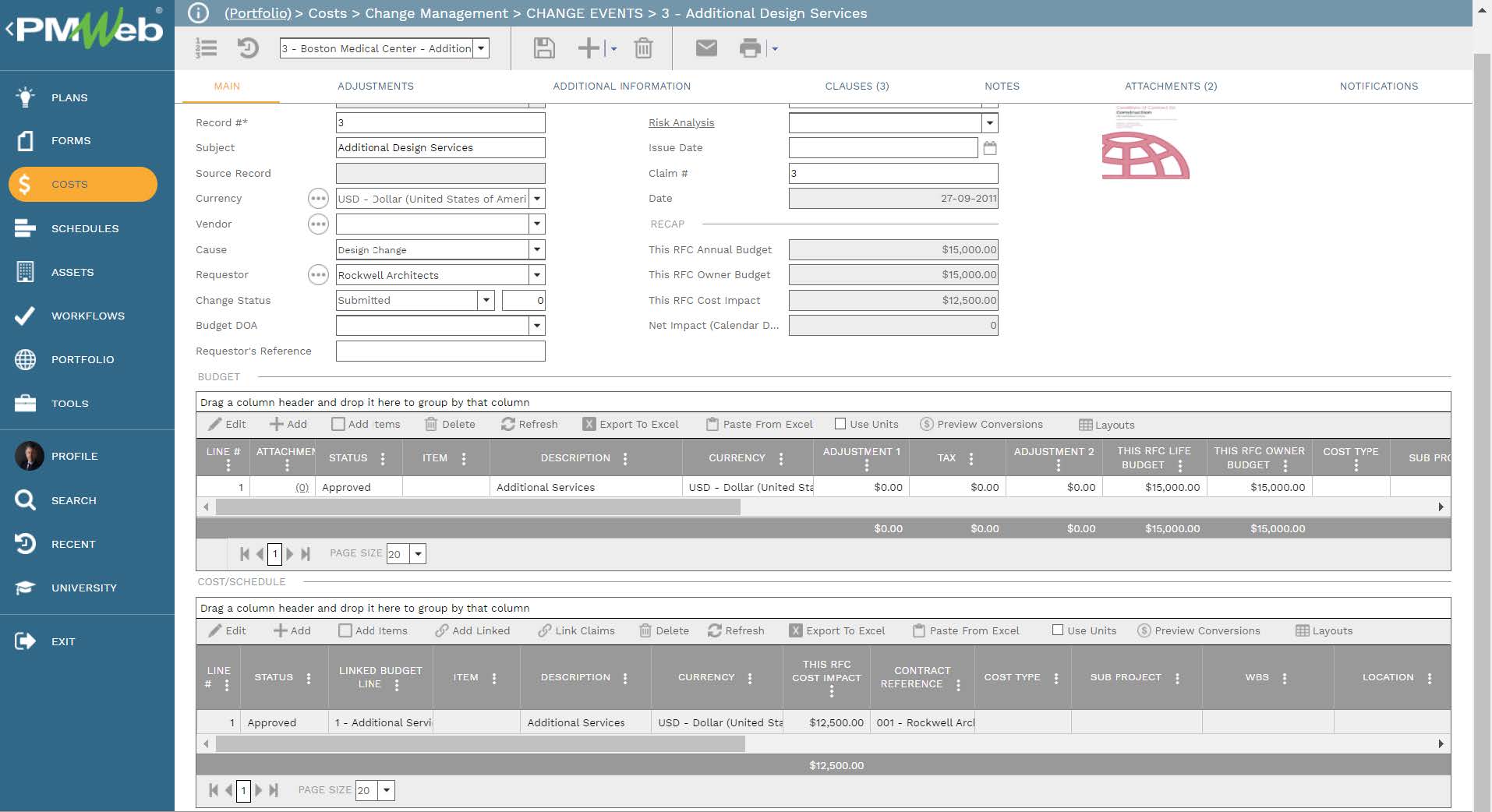Click Refresh in the Cost/Schedule toolbar
1492x812 pixels.
point(736,630)
